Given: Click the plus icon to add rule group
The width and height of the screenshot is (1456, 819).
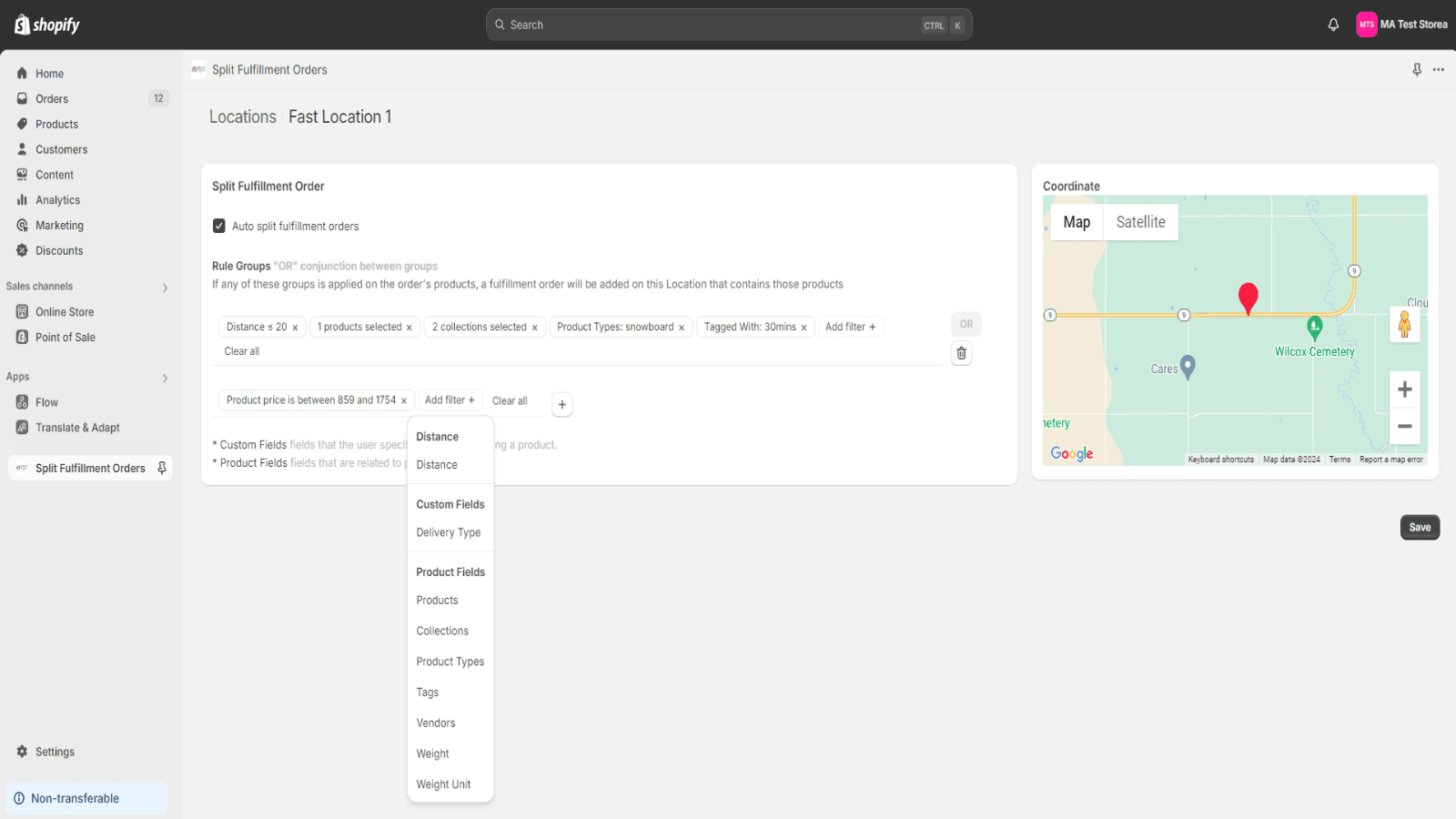Looking at the screenshot, I should click(x=562, y=405).
